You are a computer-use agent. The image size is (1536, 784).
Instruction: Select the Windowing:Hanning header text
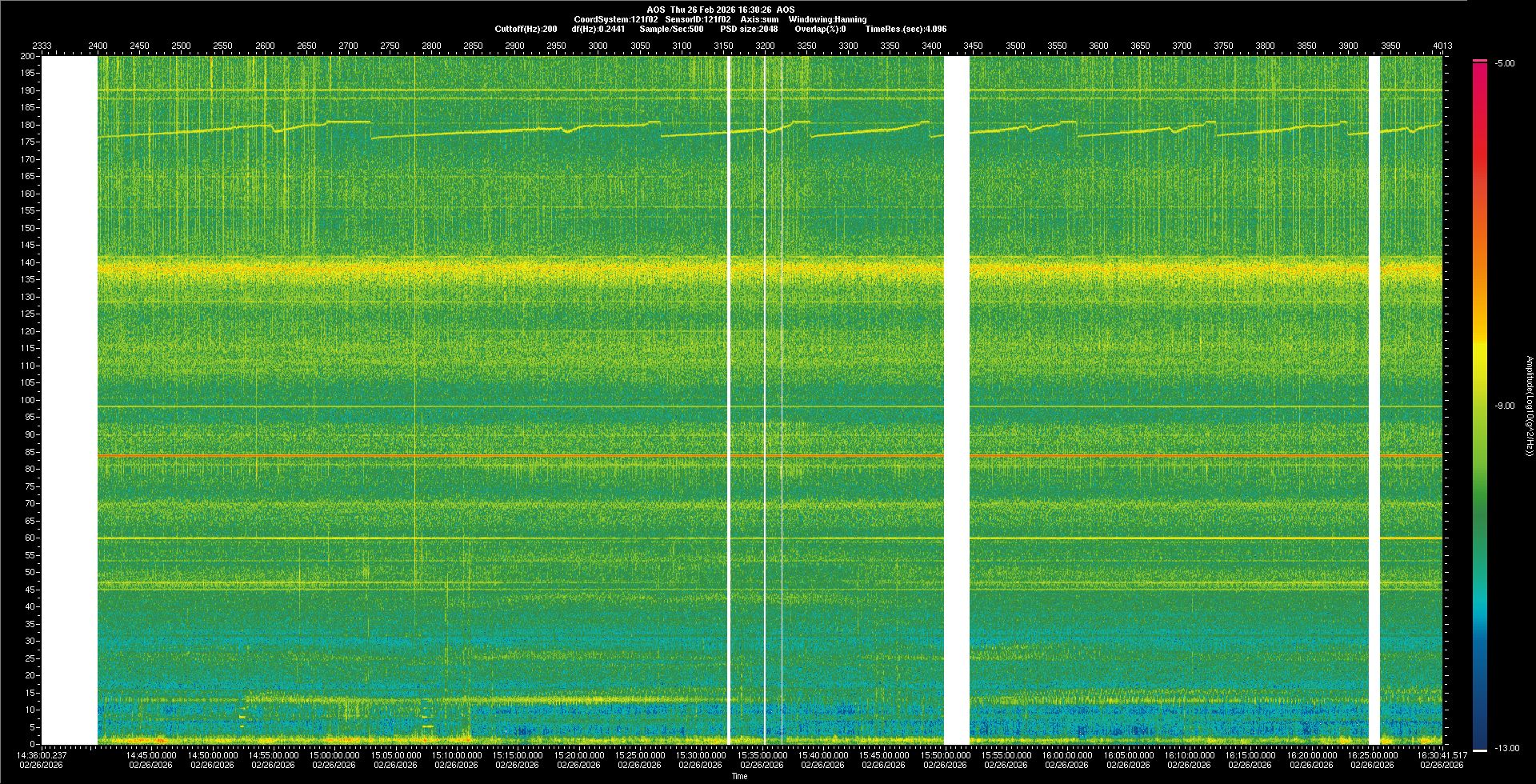pyautogui.click(x=827, y=19)
